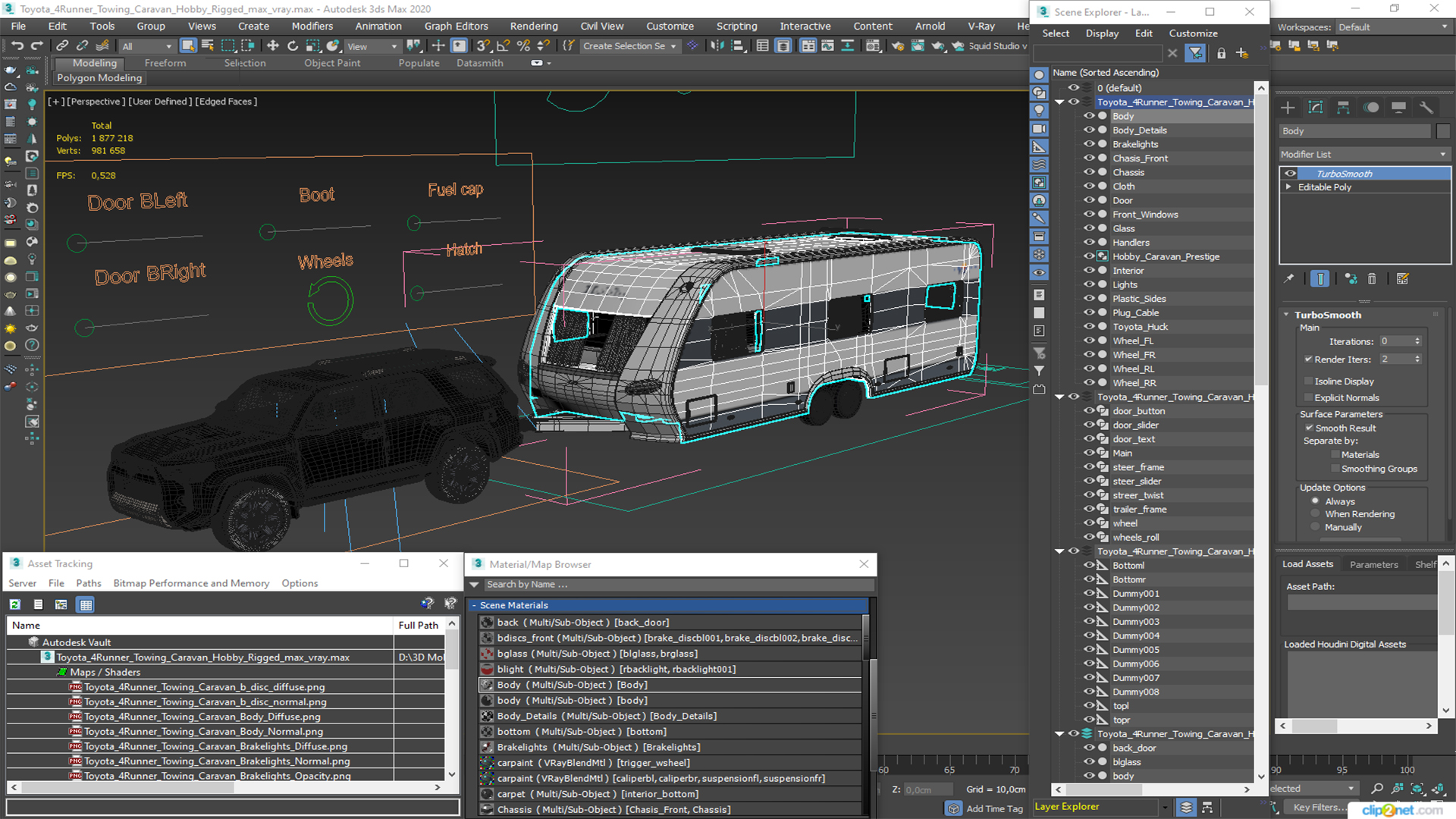The image size is (1456, 819).
Task: Open the reference coordinate View dropdown
Action: click(372, 46)
